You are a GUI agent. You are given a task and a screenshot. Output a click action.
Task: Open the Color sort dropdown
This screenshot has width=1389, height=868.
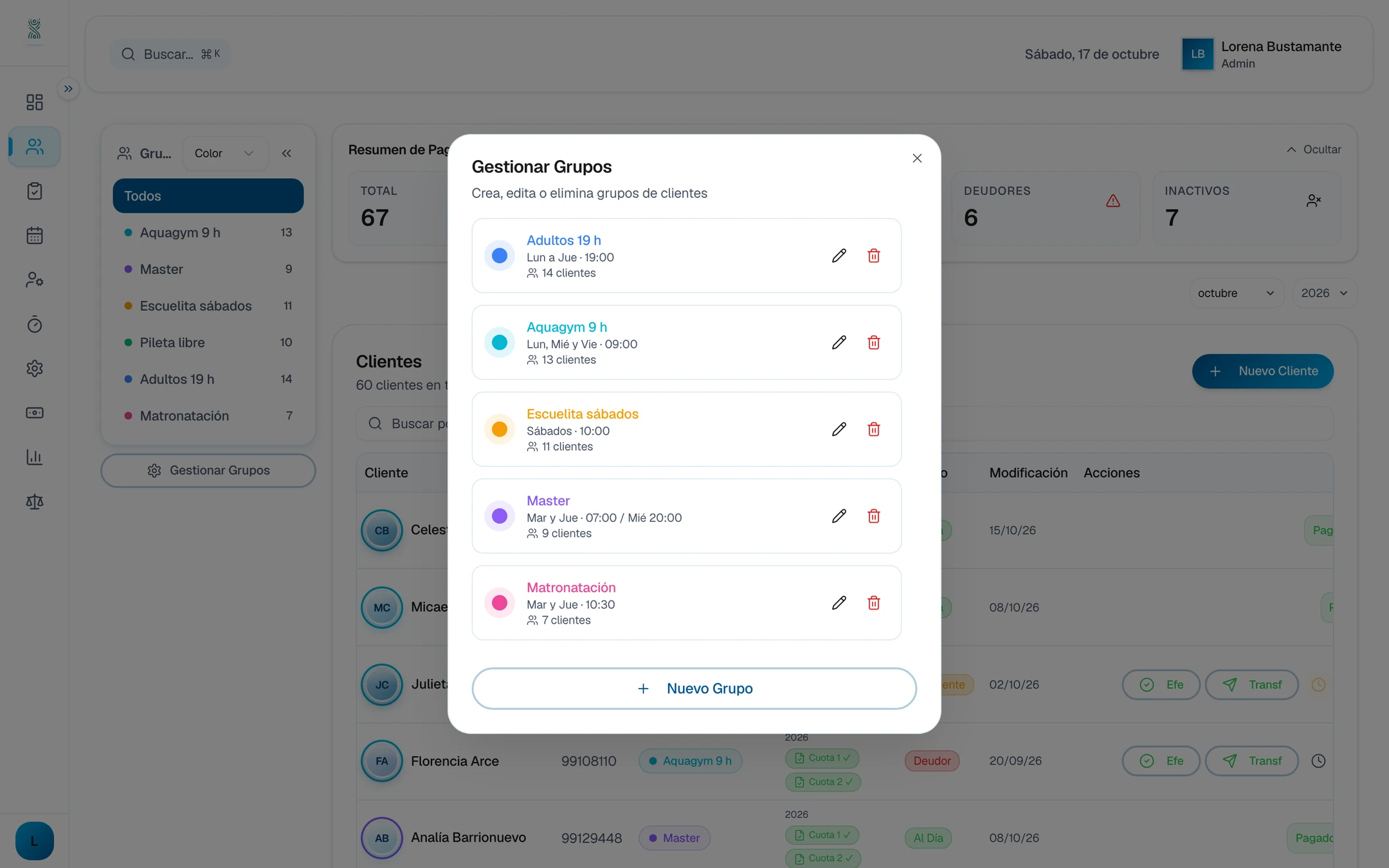225,153
